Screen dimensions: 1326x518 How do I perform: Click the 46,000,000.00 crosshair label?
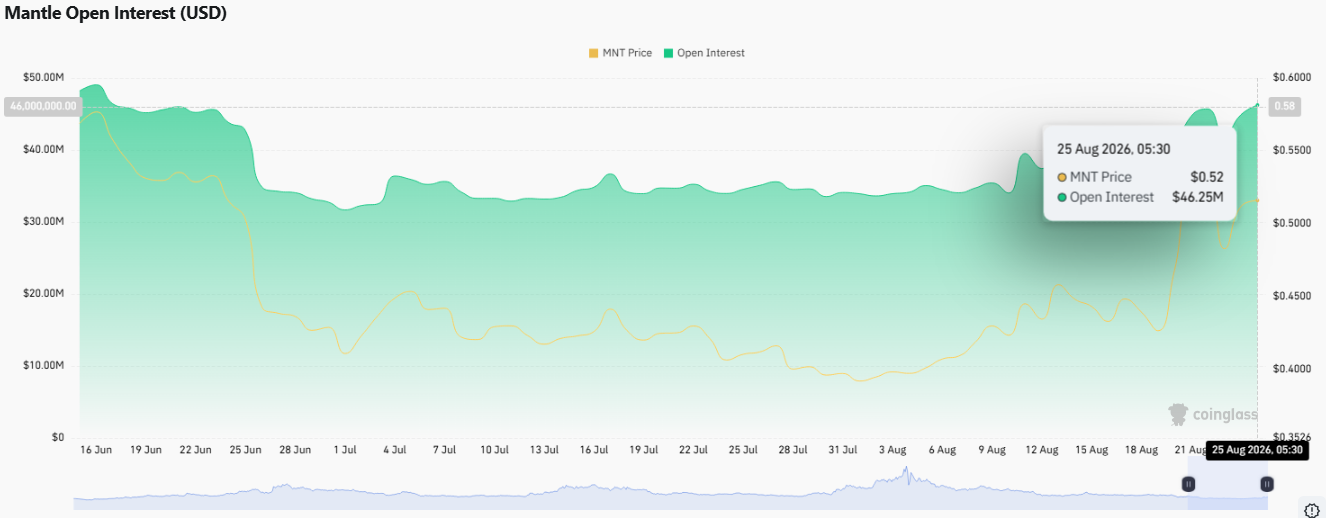(x=42, y=106)
